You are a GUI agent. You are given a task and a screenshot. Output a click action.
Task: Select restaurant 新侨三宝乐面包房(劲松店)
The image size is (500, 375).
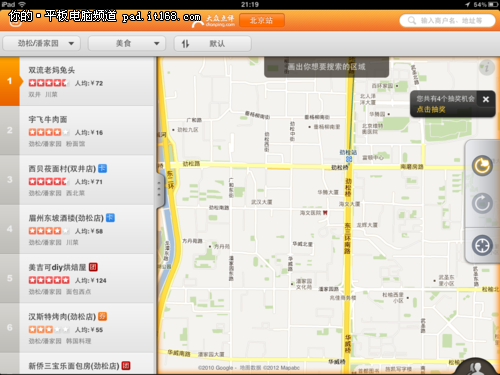[x=77, y=364]
